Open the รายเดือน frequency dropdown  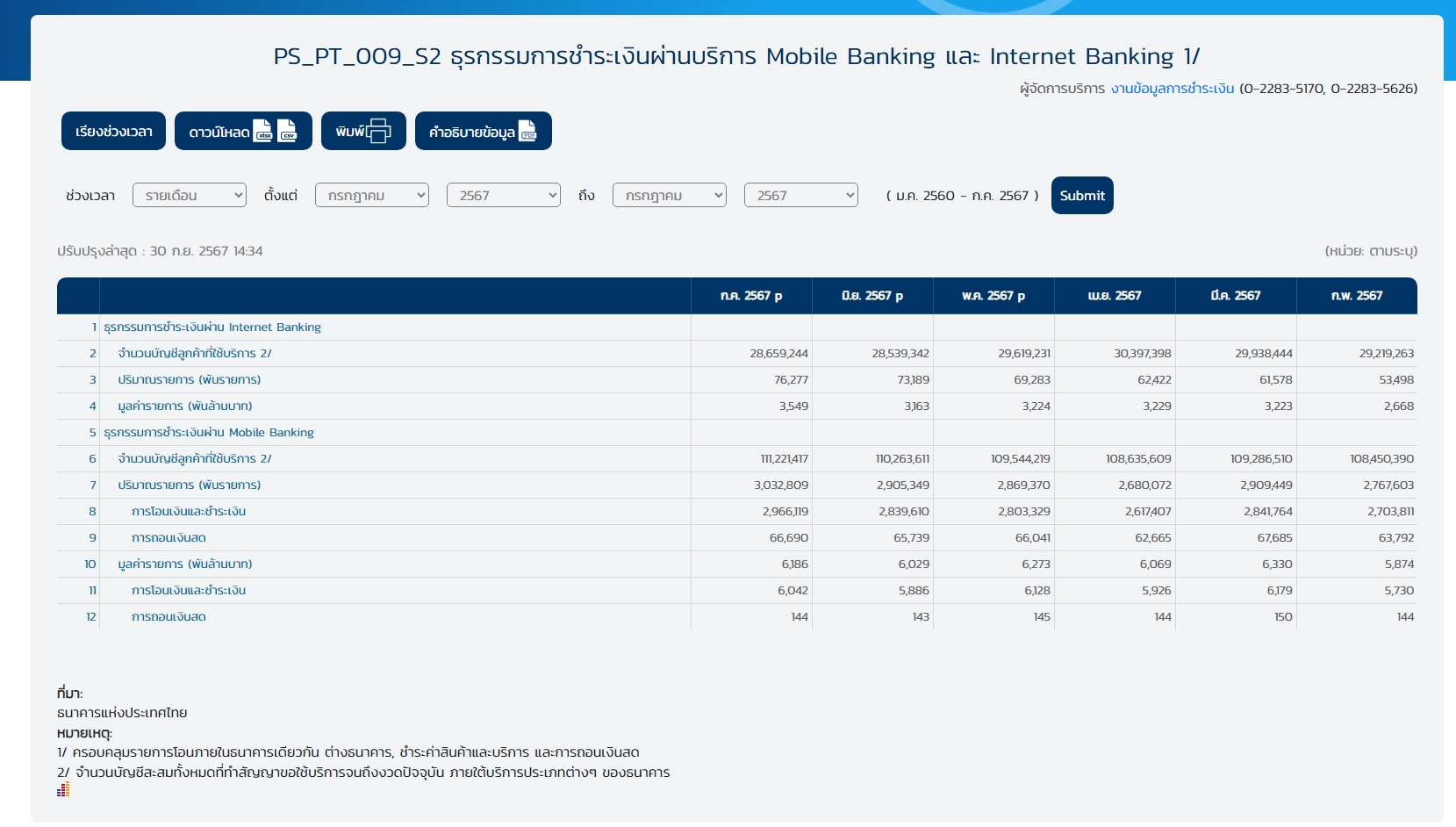pyautogui.click(x=190, y=195)
